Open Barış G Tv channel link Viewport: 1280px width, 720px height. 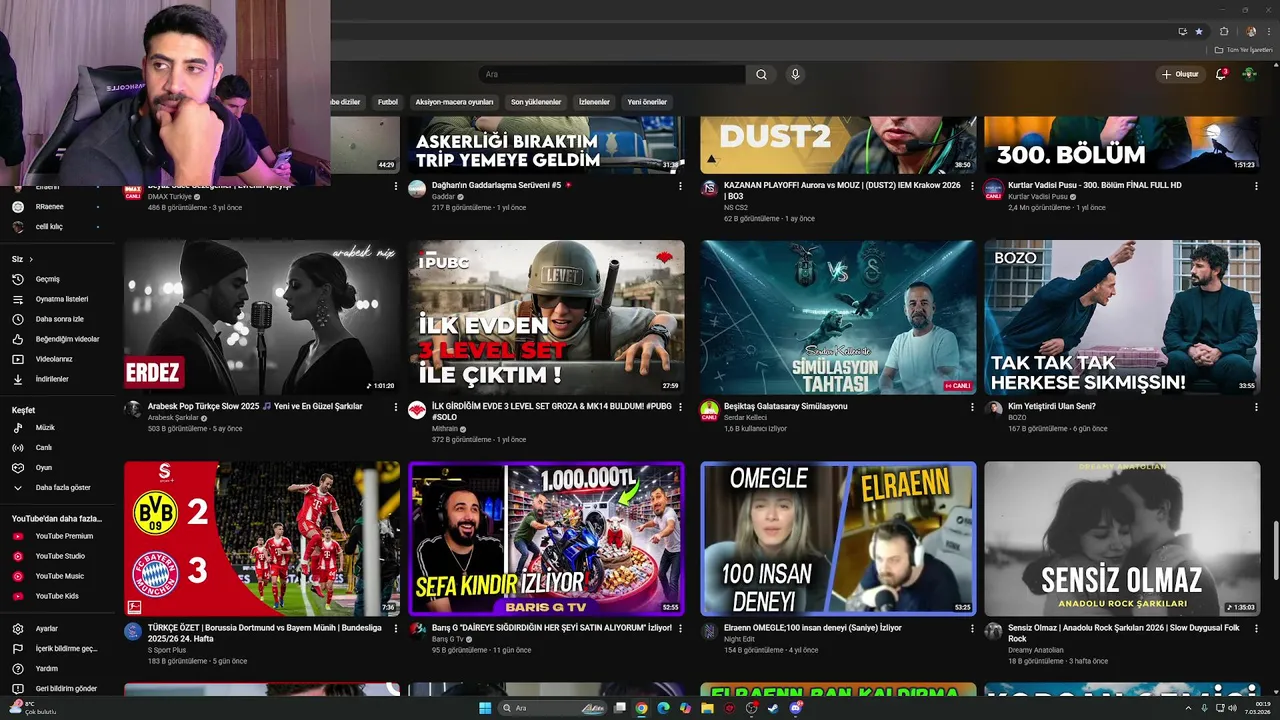click(449, 639)
